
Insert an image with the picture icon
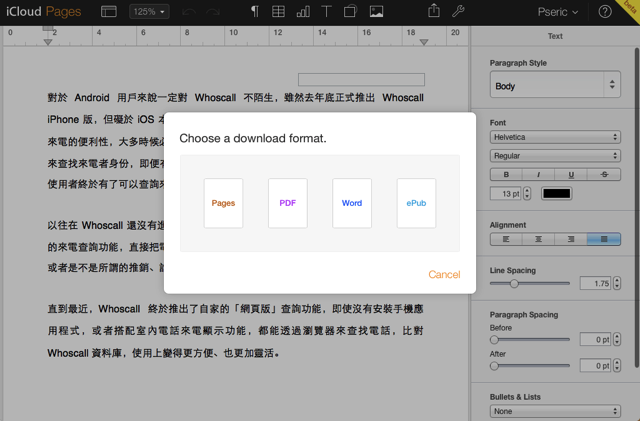[x=376, y=11]
